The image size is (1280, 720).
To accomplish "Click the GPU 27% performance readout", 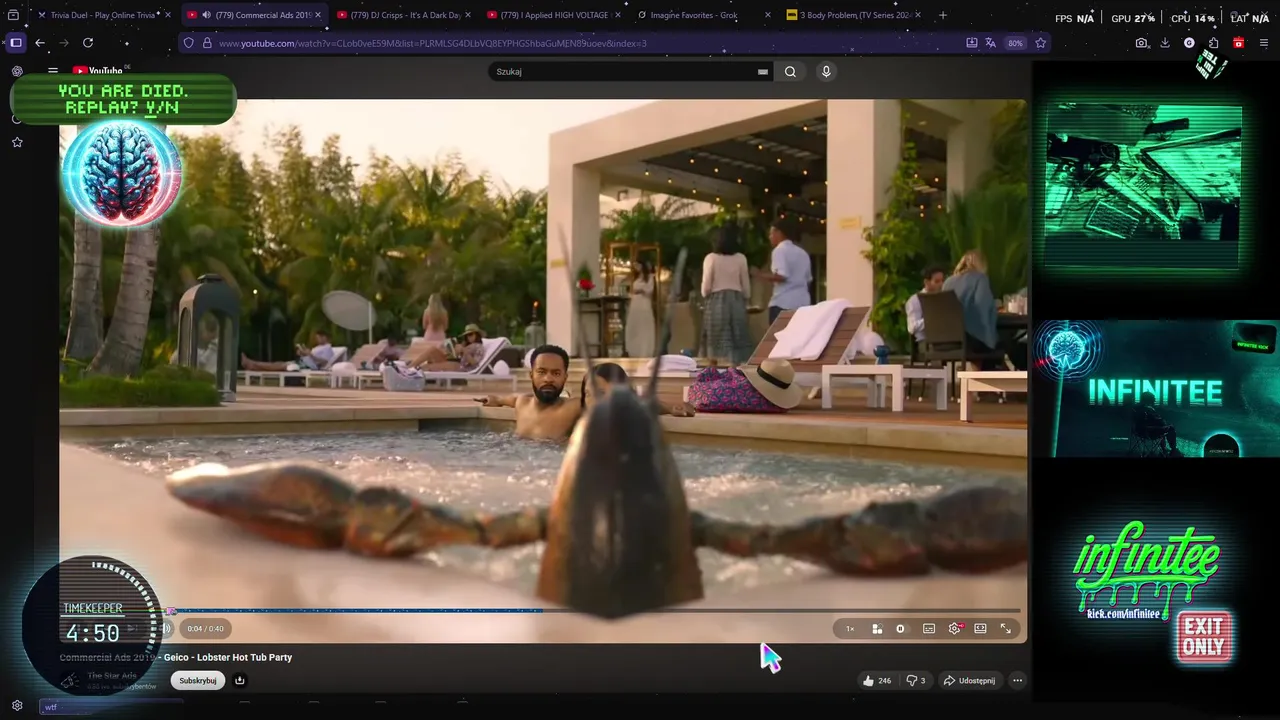I will click(x=1133, y=18).
